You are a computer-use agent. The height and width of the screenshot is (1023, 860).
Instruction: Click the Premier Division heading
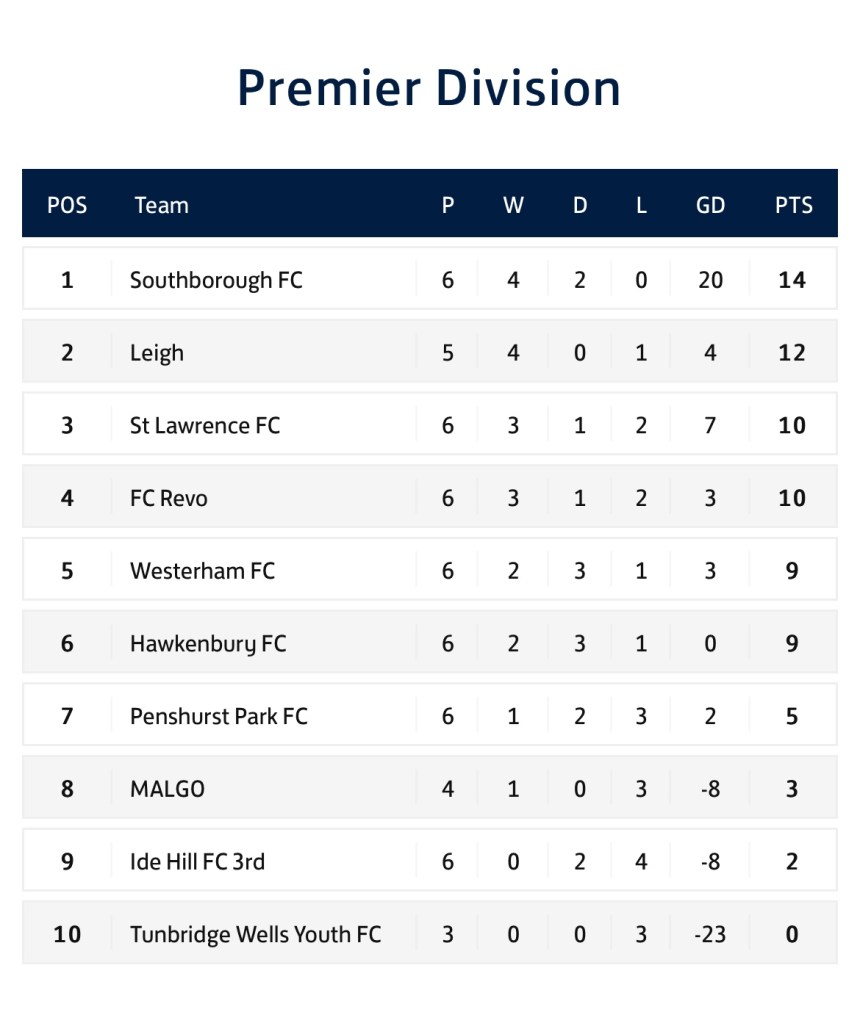pos(429,88)
